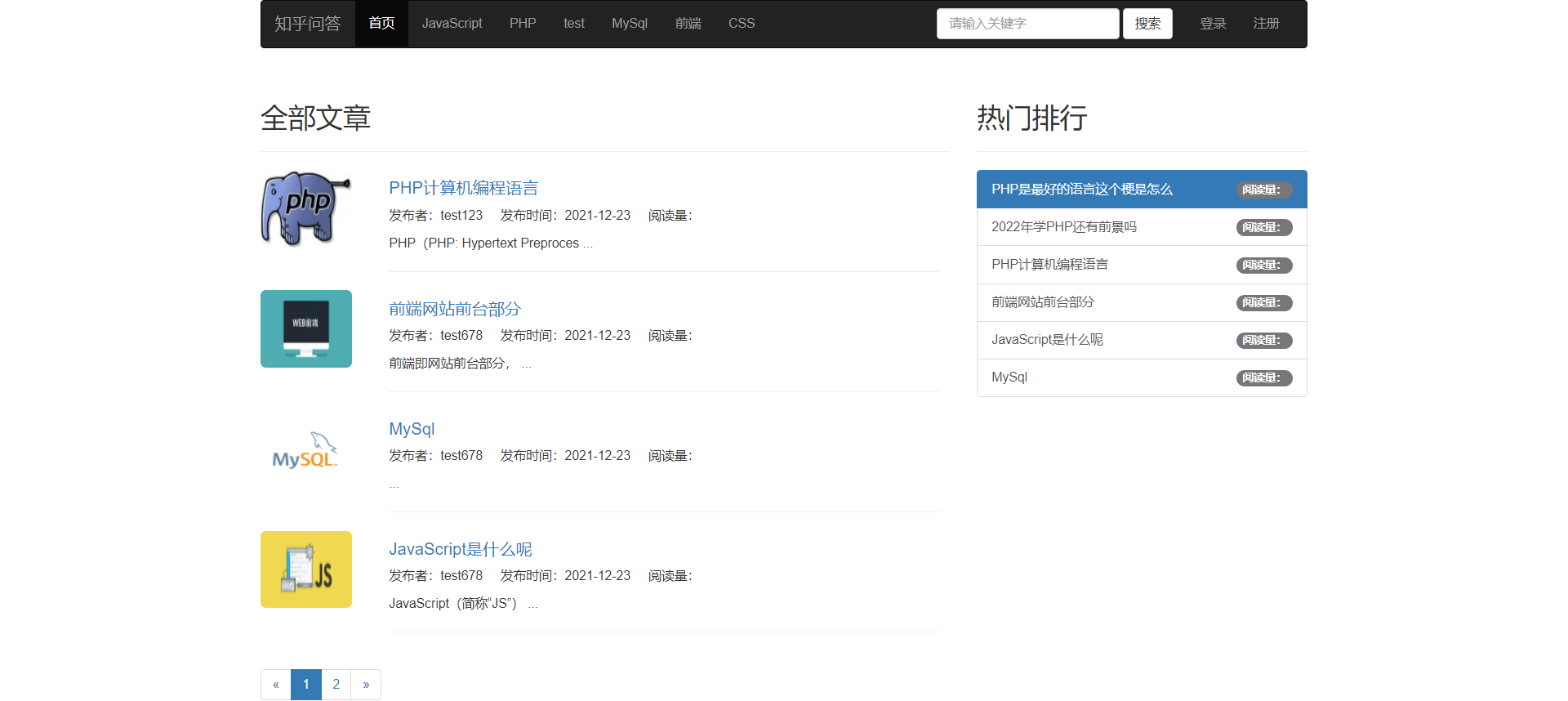
Task: Open the 登录 login link
Action: point(1213,24)
